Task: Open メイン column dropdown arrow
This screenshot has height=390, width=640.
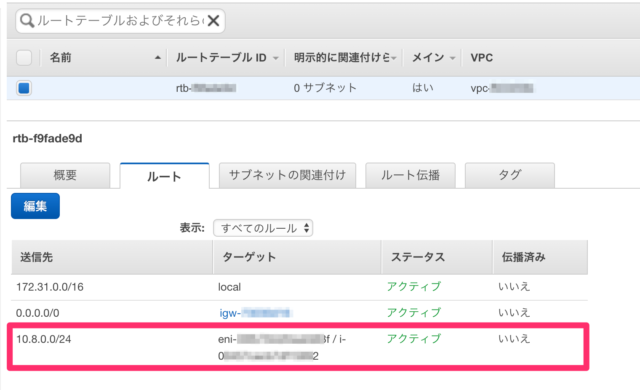Action: point(452,58)
